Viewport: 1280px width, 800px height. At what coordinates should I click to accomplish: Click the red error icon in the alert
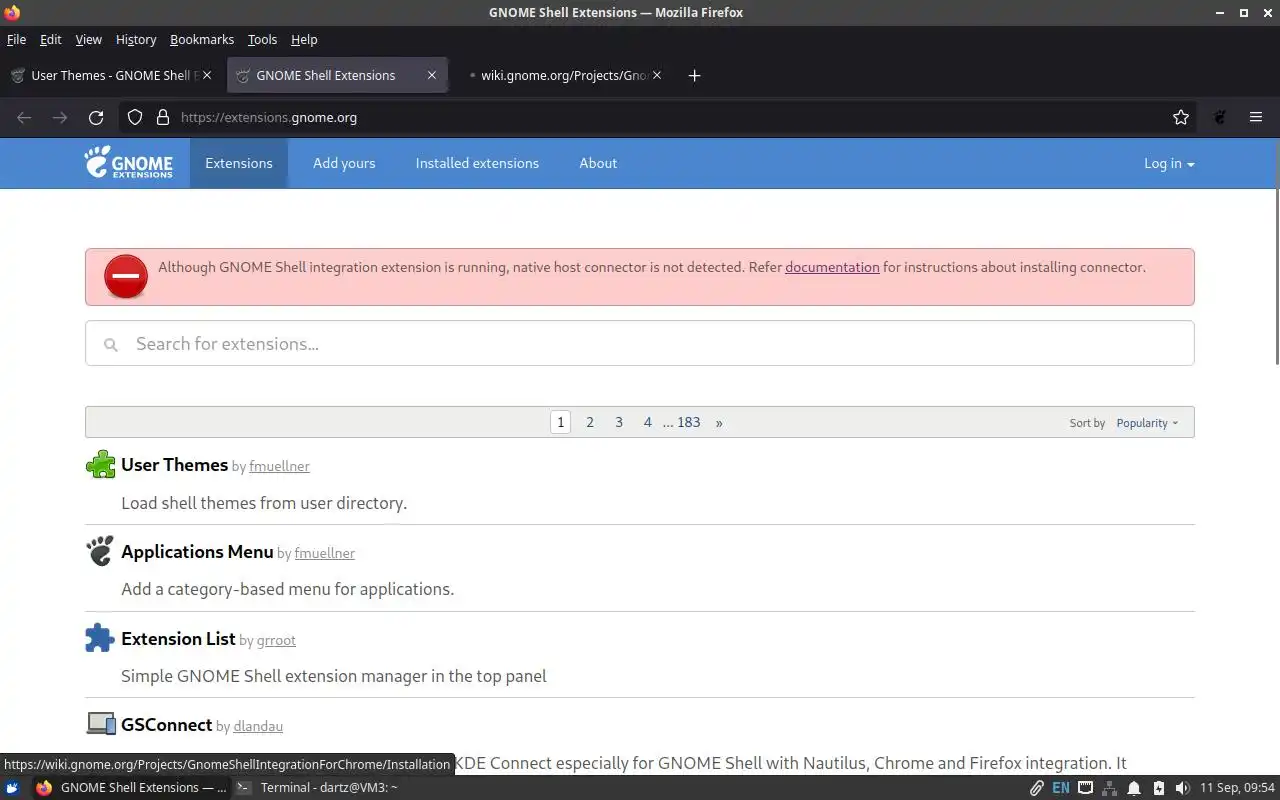click(126, 276)
